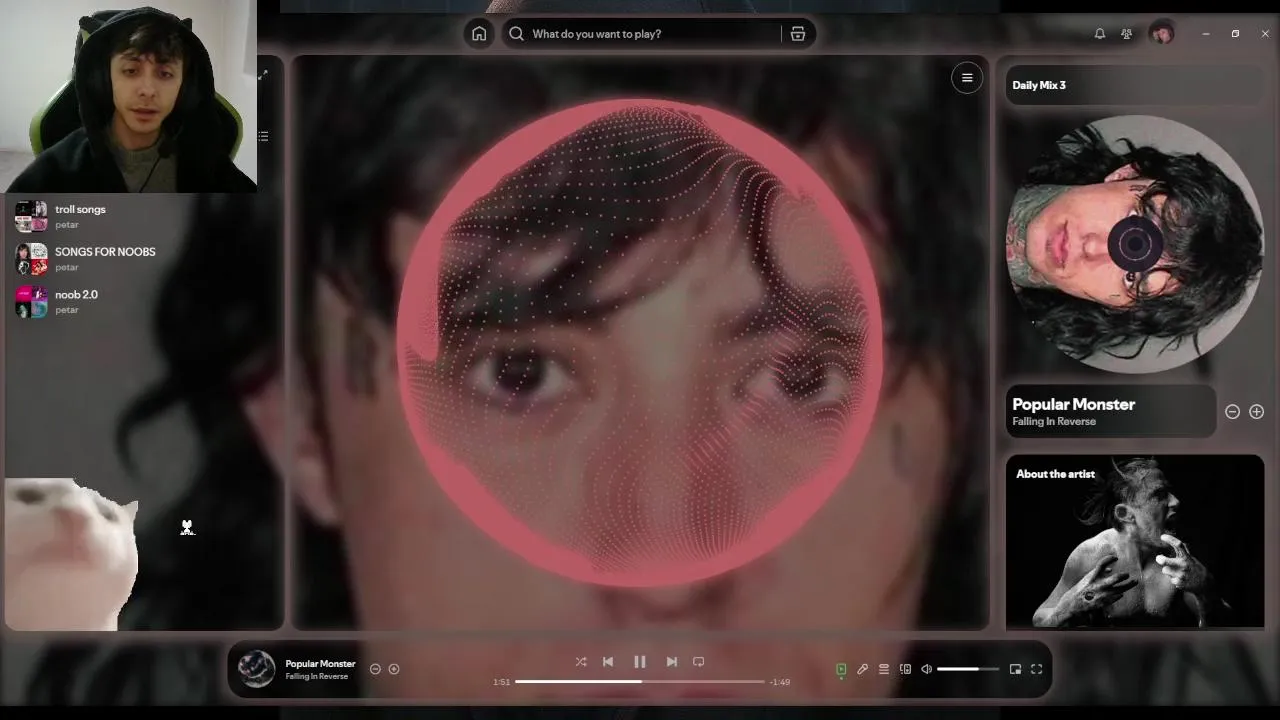Show lyrics with the microphone icon
This screenshot has height=720, width=1280.
tap(862, 669)
